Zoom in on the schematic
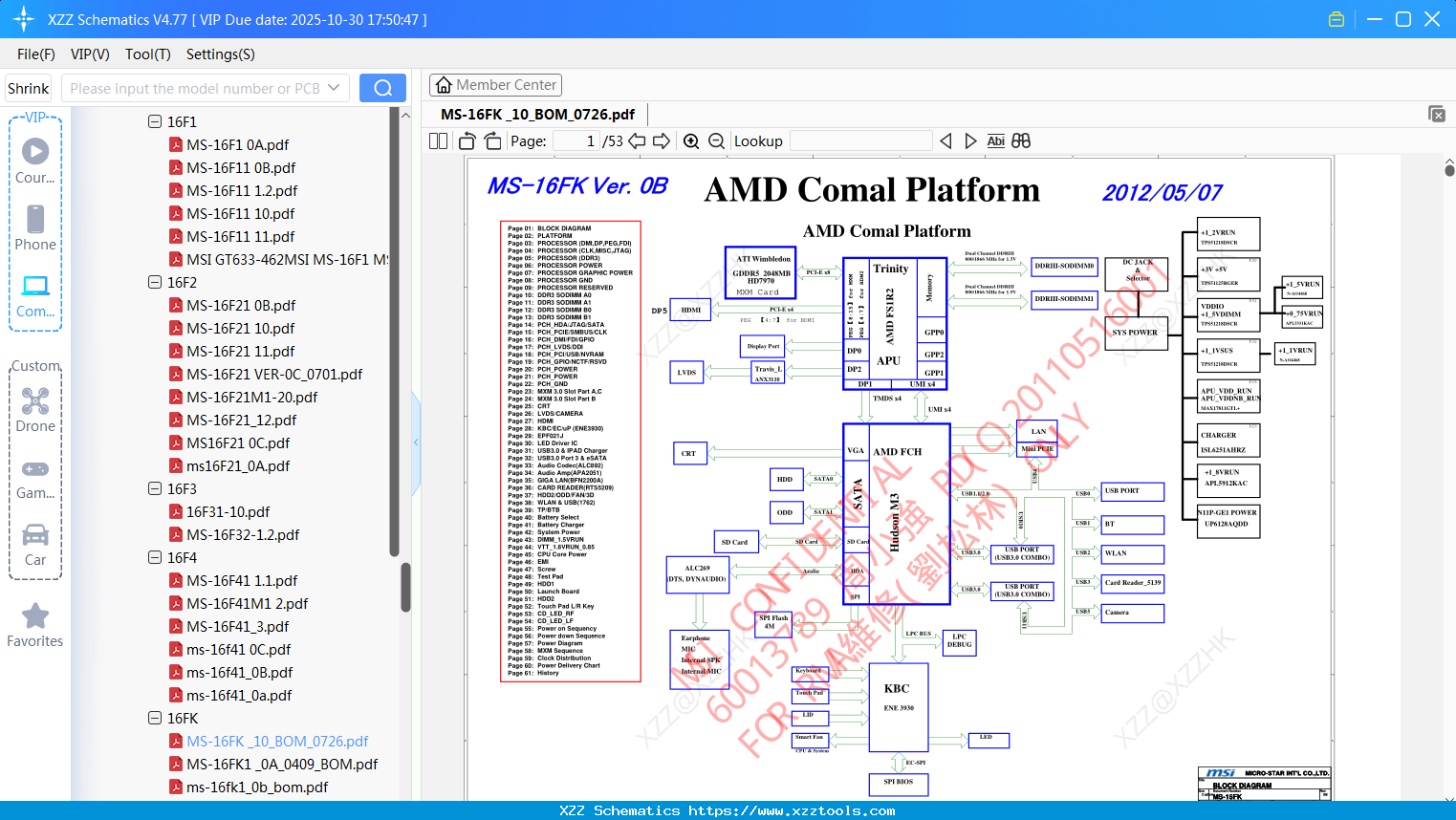This screenshot has width=1456, height=820. click(691, 140)
